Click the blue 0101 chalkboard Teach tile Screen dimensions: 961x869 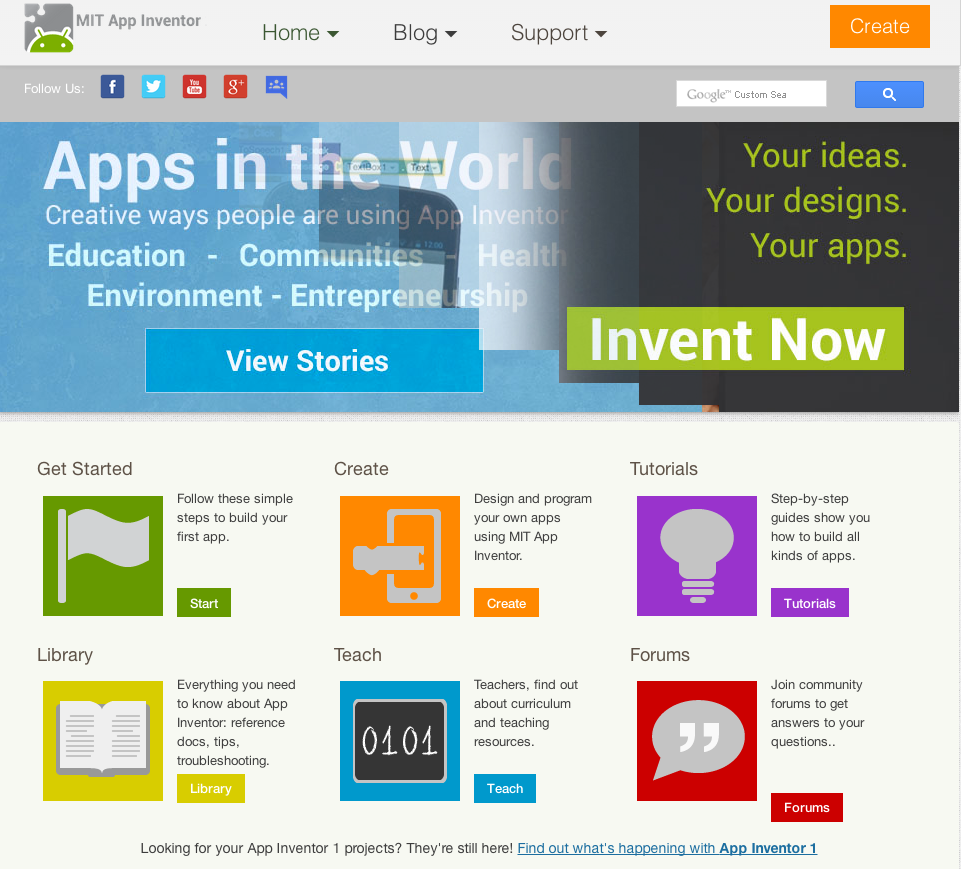tap(400, 741)
